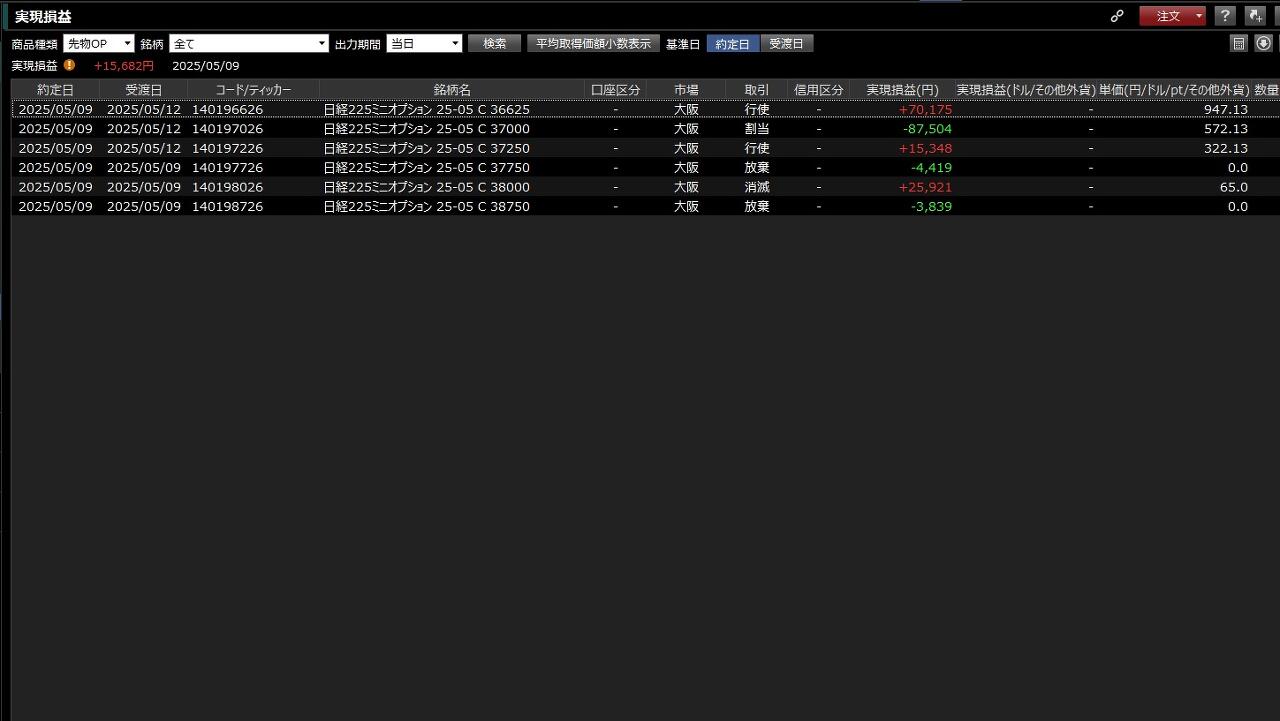Click the +15,348 profit value

(925, 148)
